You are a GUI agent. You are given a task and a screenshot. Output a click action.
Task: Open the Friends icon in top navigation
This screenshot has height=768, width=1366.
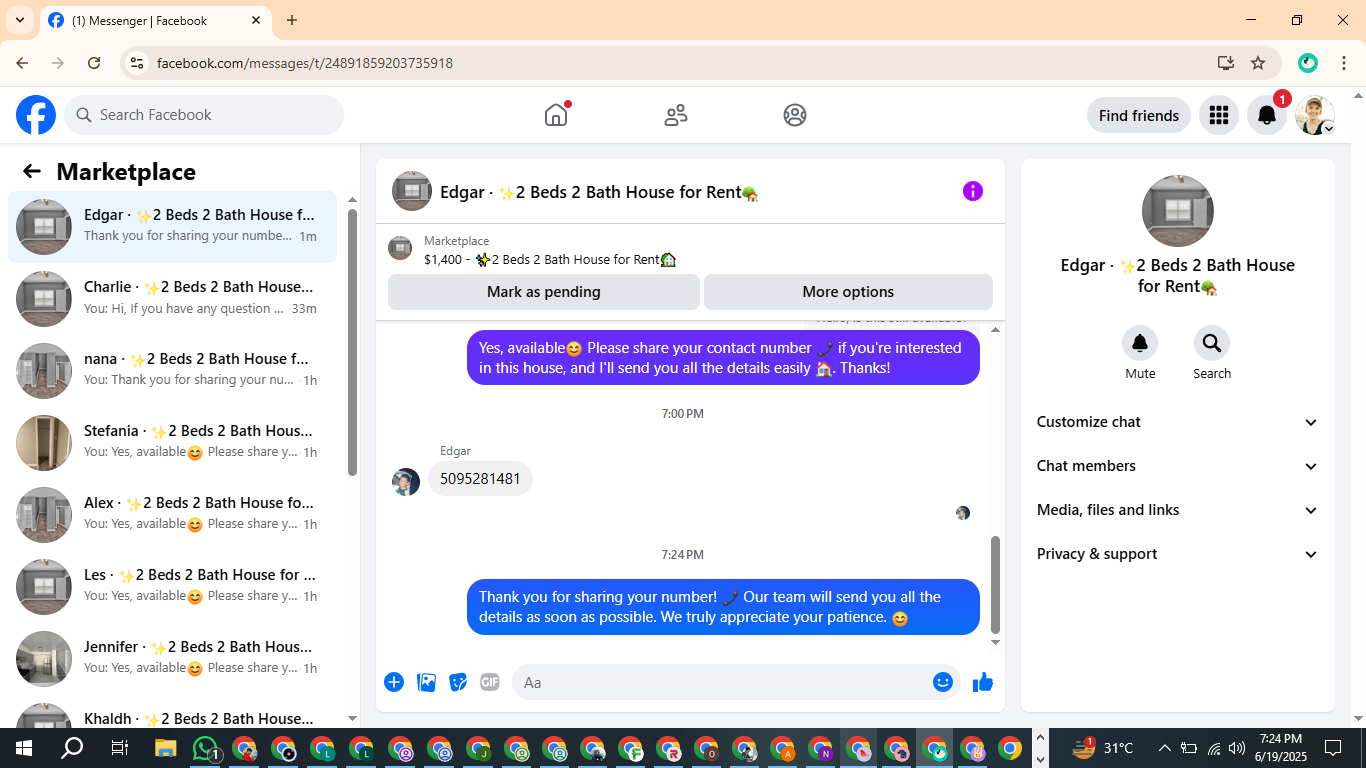pos(676,115)
